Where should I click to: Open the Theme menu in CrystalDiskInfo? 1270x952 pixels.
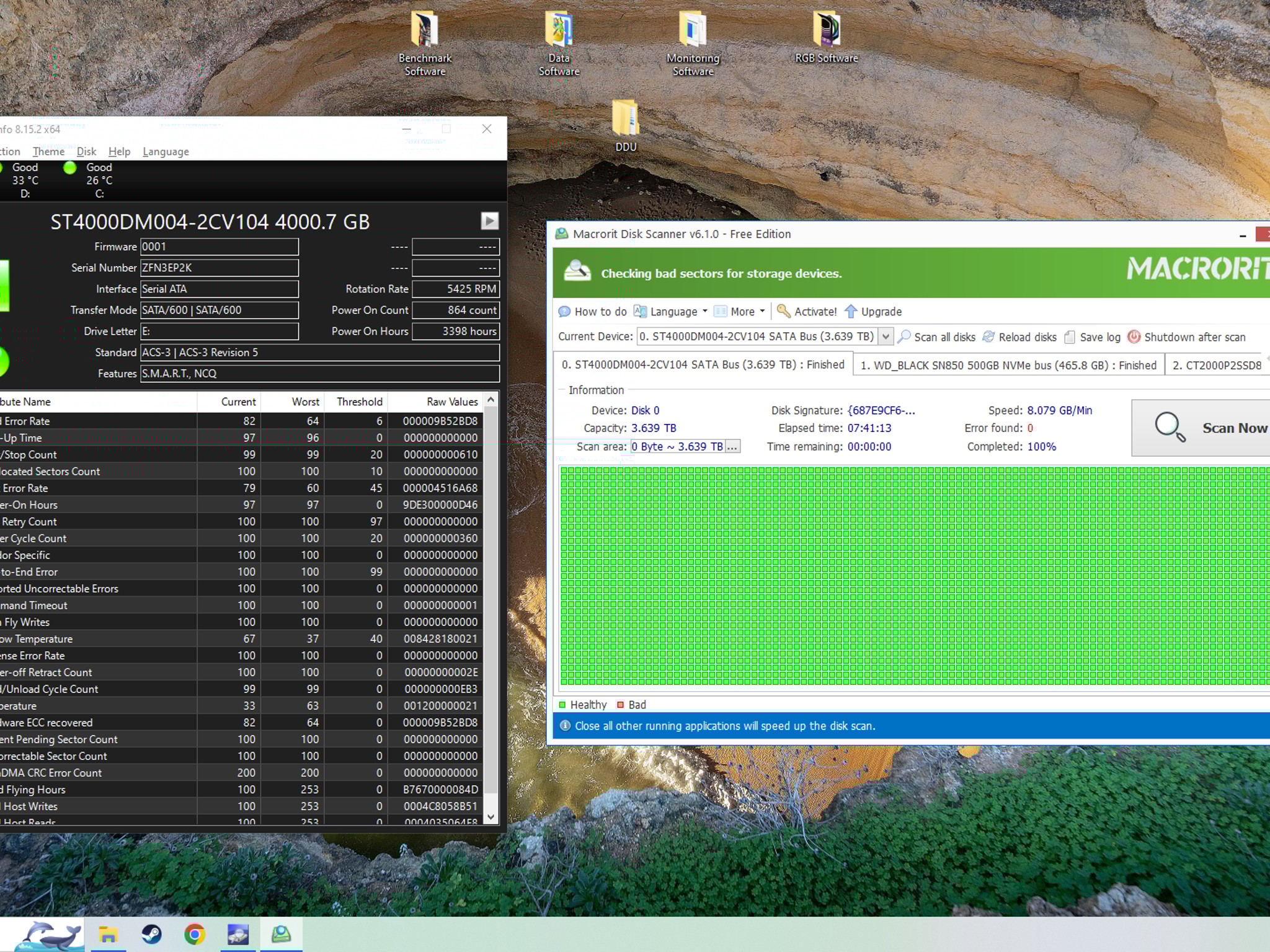coord(48,151)
